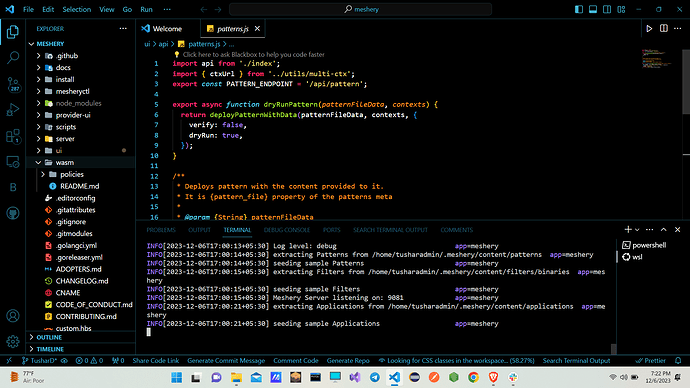Viewport: 690px width, 388px height.
Task: Expand the .github folder
Action: [x=38, y=56]
